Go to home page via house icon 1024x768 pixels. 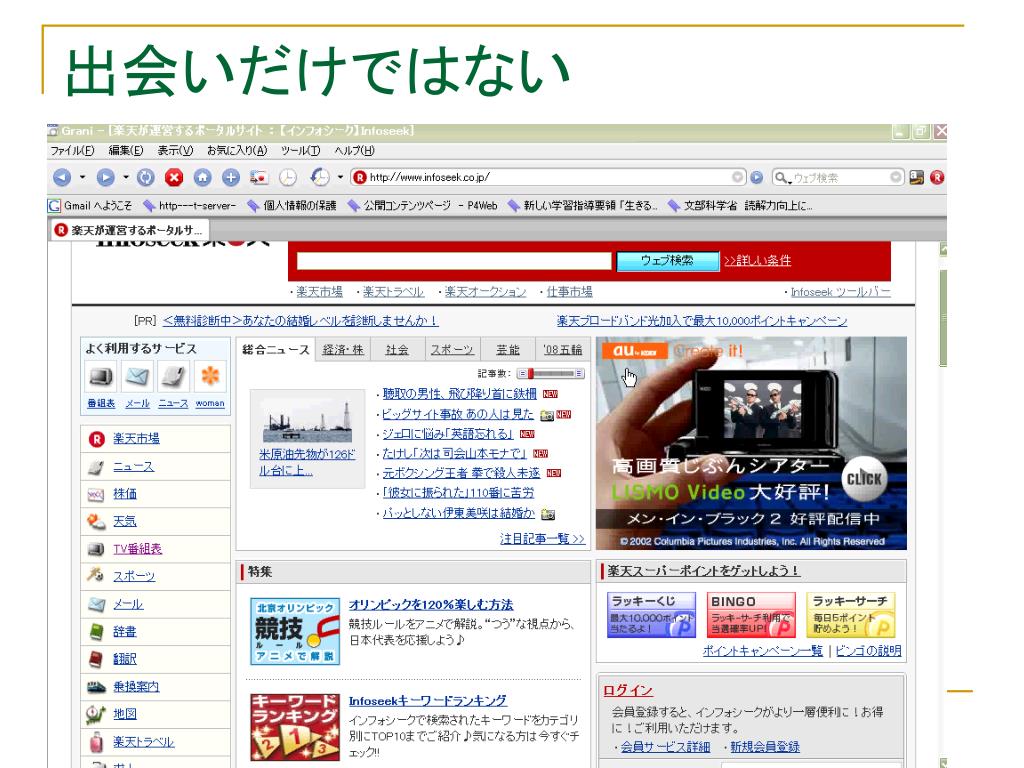pyautogui.click(x=202, y=177)
